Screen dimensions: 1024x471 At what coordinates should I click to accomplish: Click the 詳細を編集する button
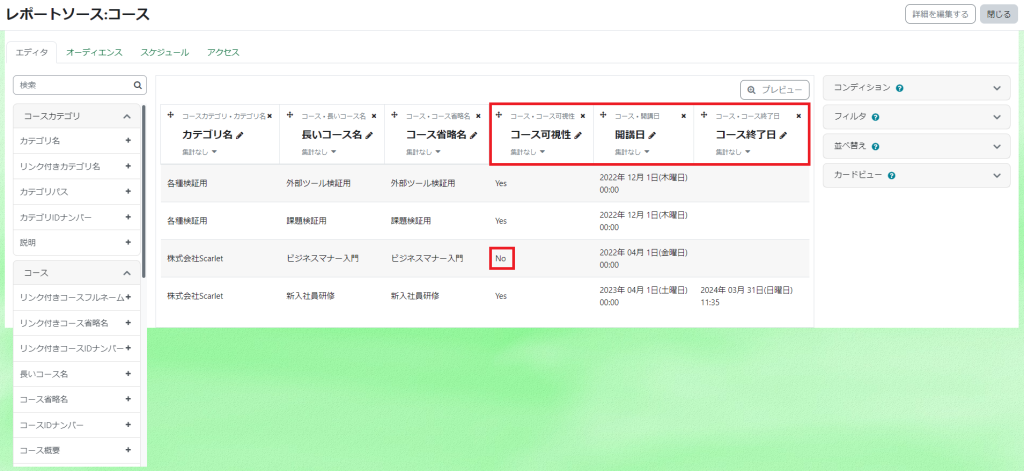point(940,14)
